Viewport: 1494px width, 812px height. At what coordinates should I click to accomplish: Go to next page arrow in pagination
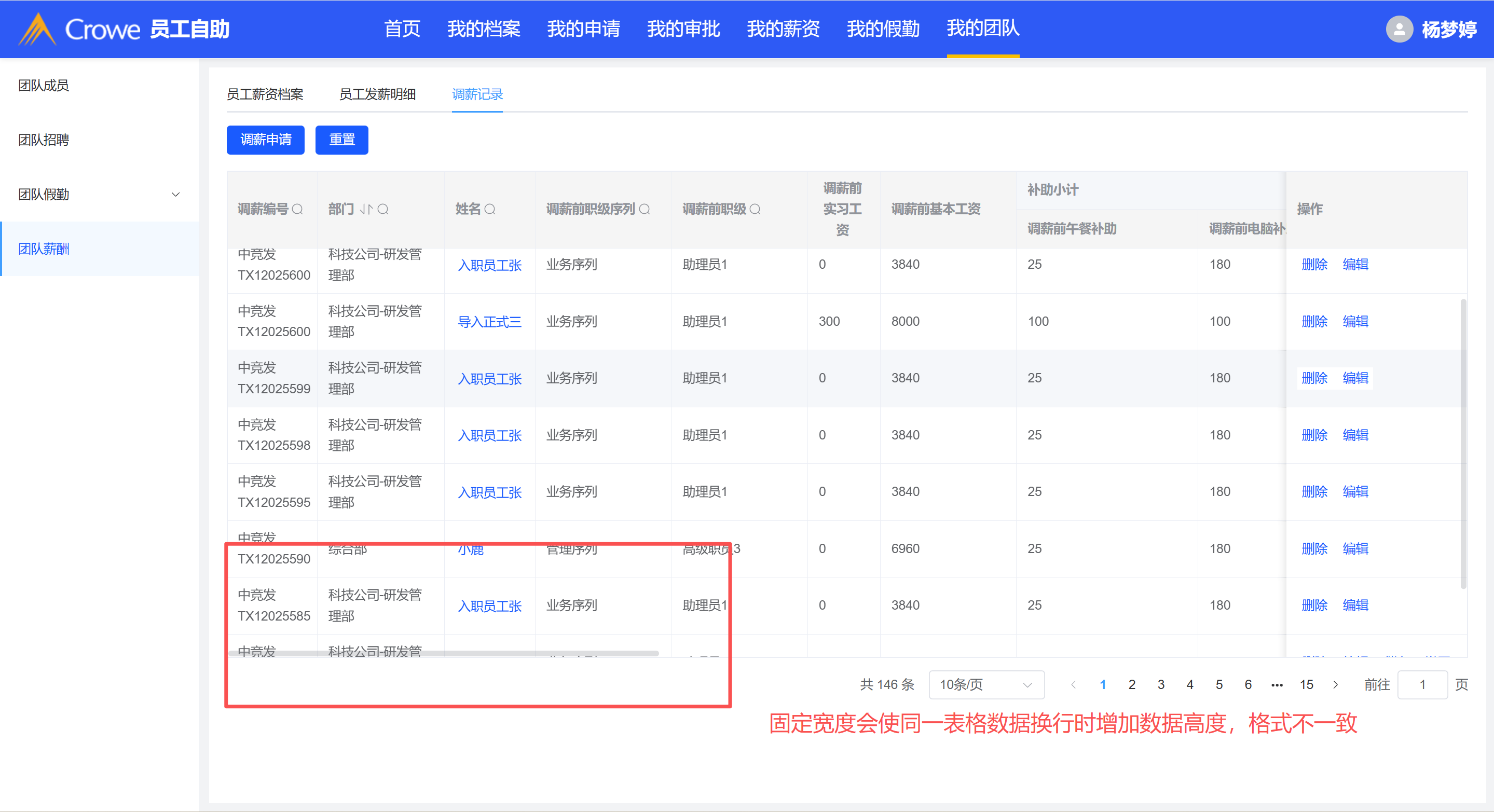click(x=1335, y=684)
